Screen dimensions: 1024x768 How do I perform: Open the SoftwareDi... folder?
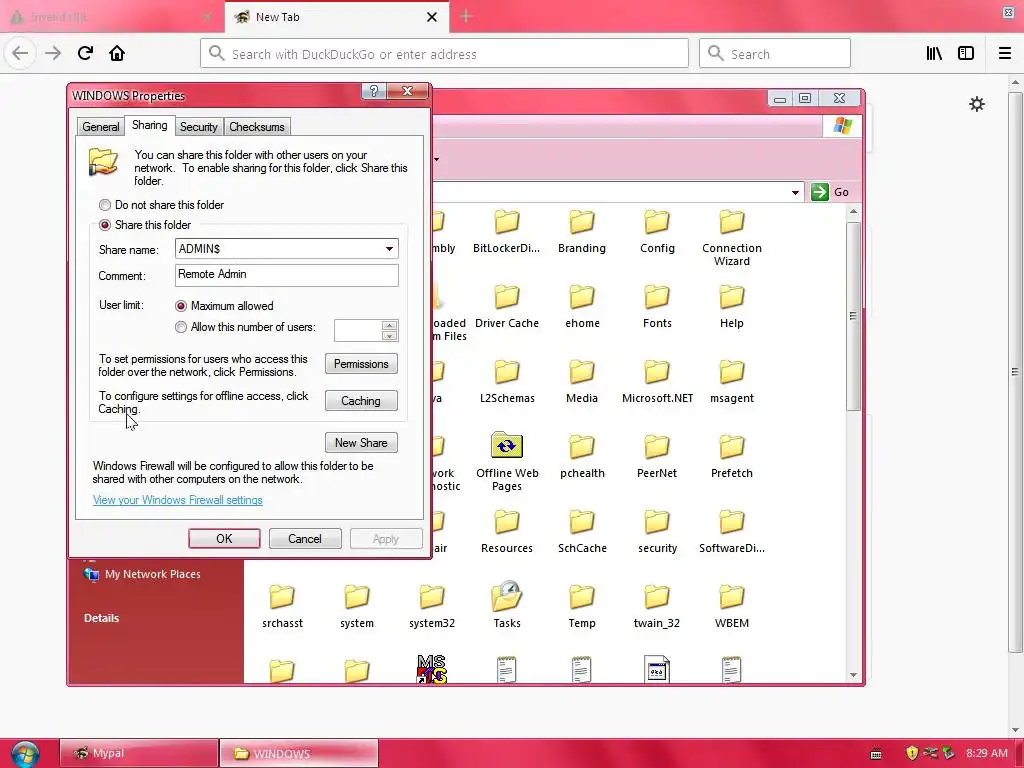pyautogui.click(x=731, y=532)
